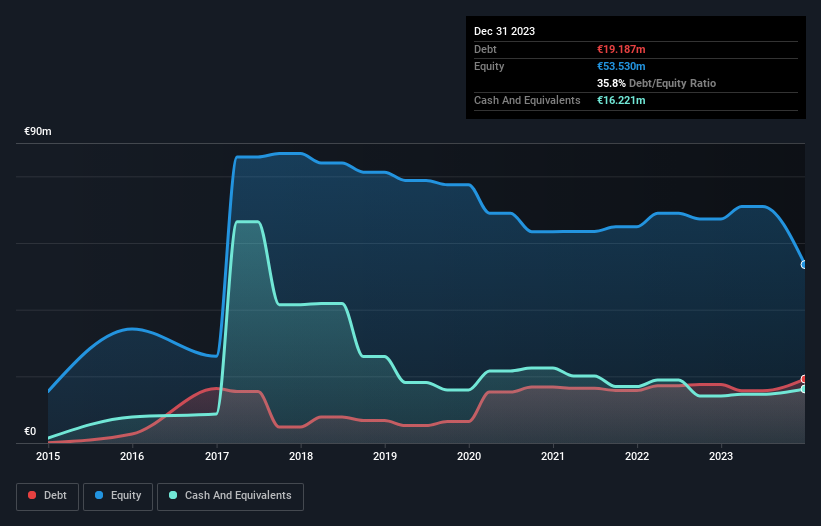Click the red Debt end-point marker

click(x=804, y=379)
